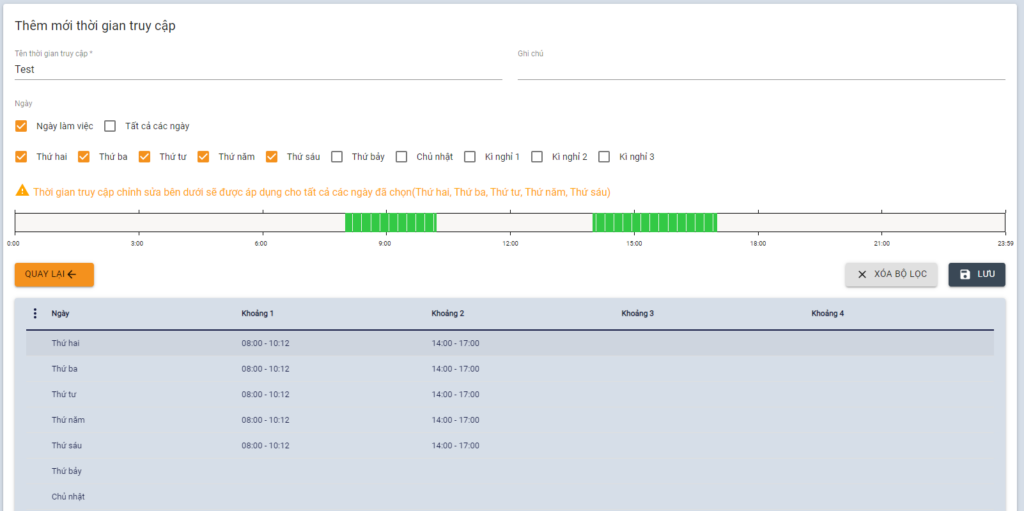Click the afternoon green block on timeline
Screen dimensions: 1024x511
[x=654, y=222]
